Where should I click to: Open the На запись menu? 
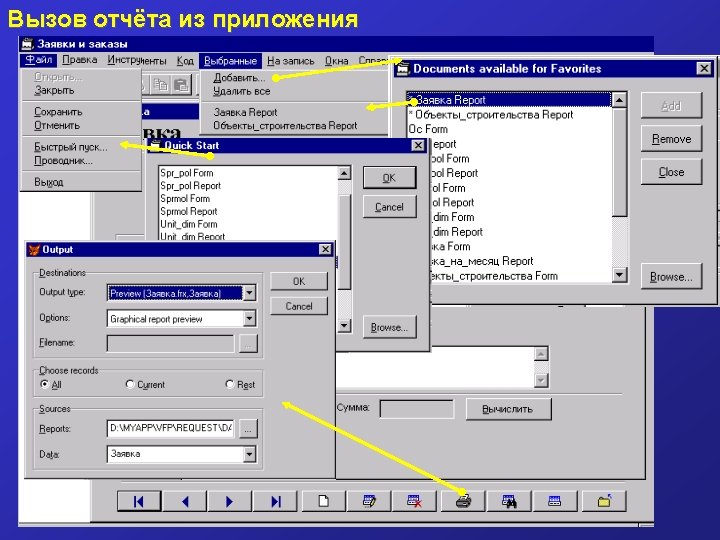click(291, 61)
